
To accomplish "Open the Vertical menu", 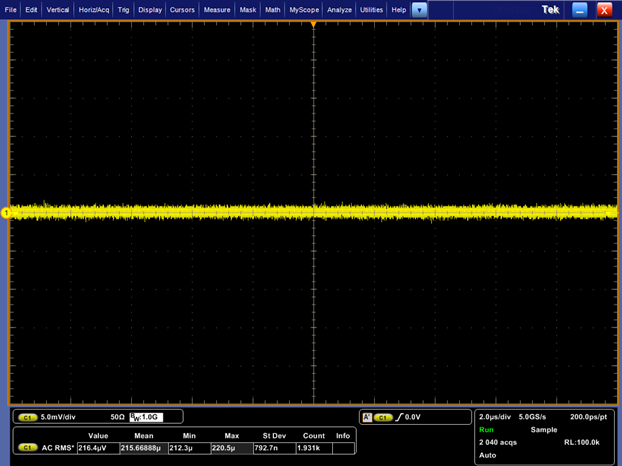I will tap(58, 10).
